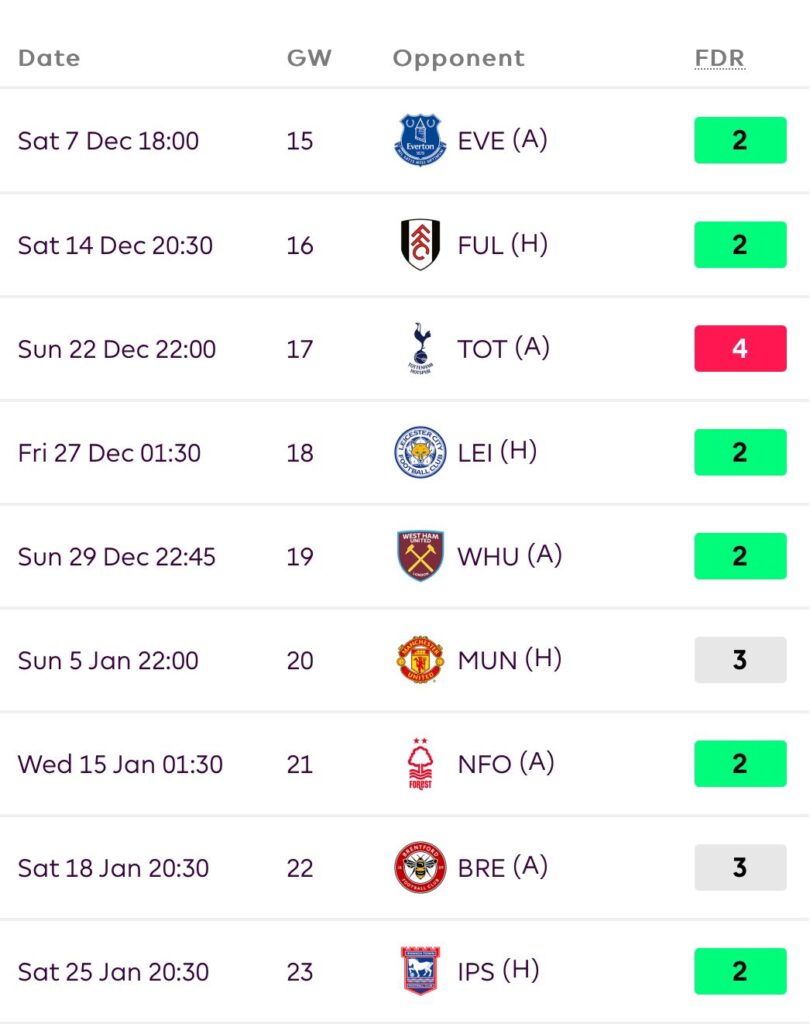
Task: Select the Sat 14 Dec 20:30 fixture date
Action: [115, 245]
